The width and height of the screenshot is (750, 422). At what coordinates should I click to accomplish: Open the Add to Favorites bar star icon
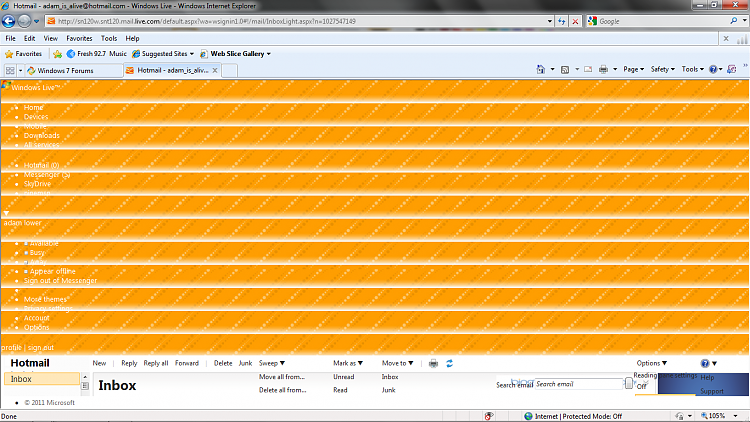click(58, 54)
